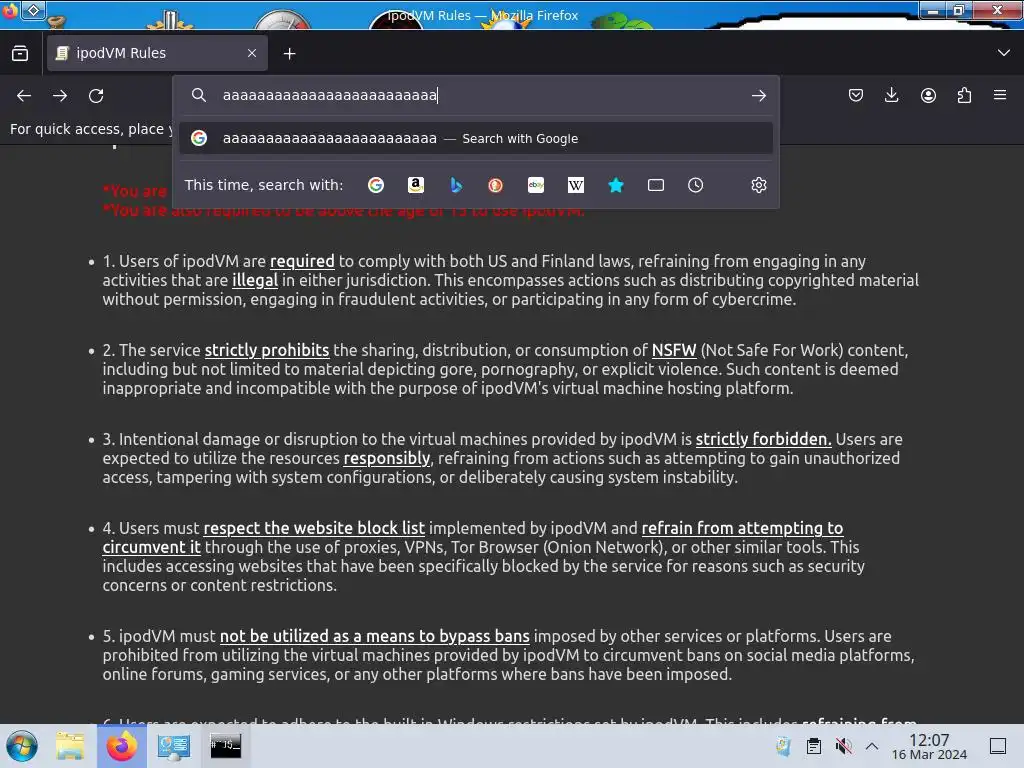Open the clipboard tray icon
The width and height of the screenshot is (1024, 768).
[x=814, y=746]
